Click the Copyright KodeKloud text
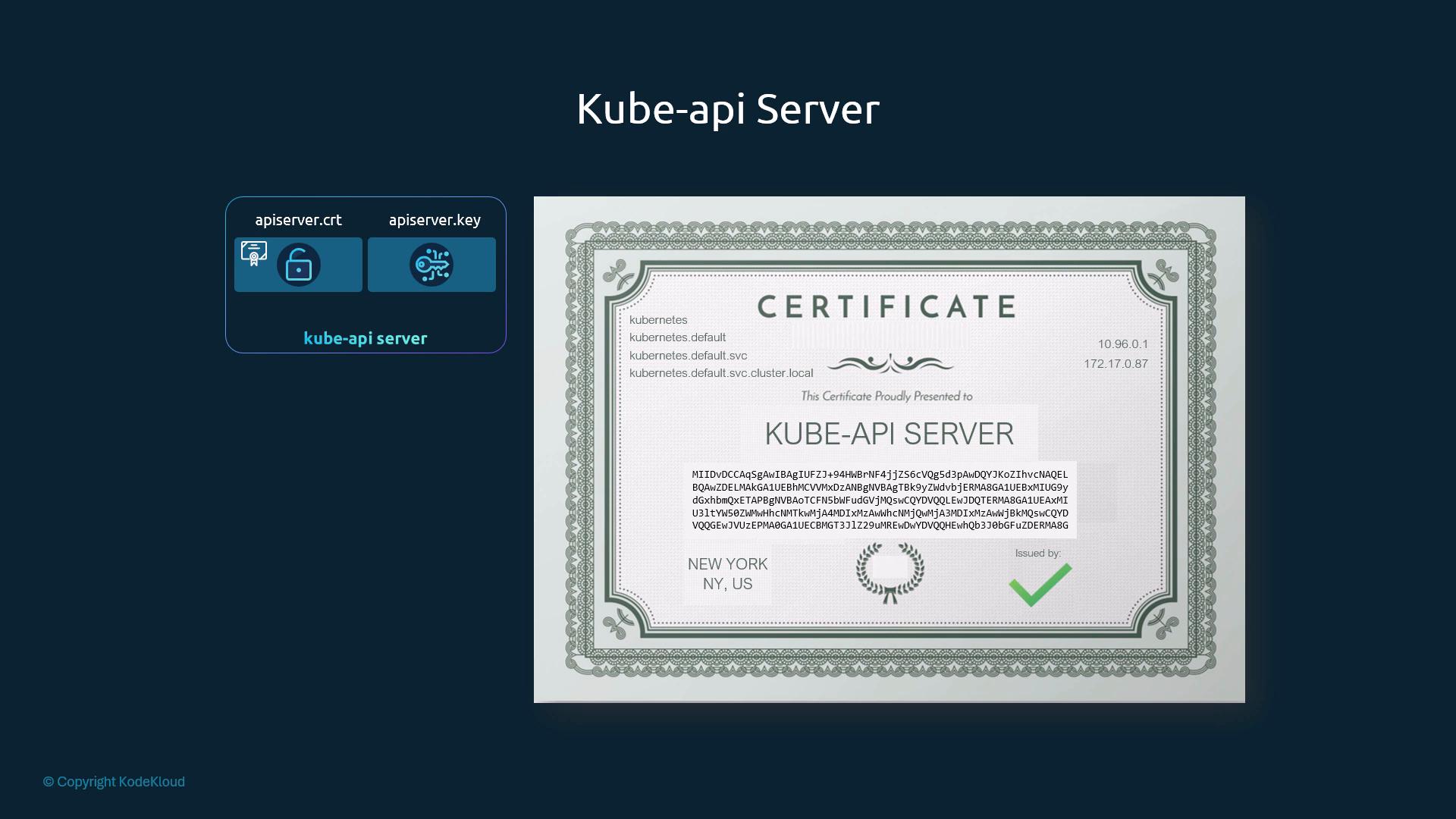 pyautogui.click(x=114, y=782)
